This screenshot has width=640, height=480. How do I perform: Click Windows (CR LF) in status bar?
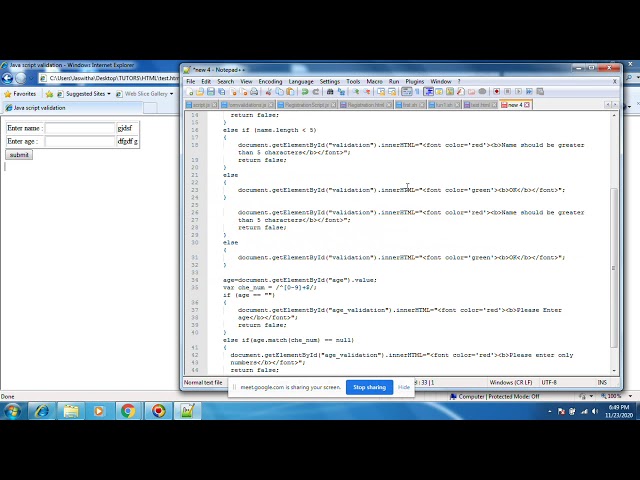(511, 382)
